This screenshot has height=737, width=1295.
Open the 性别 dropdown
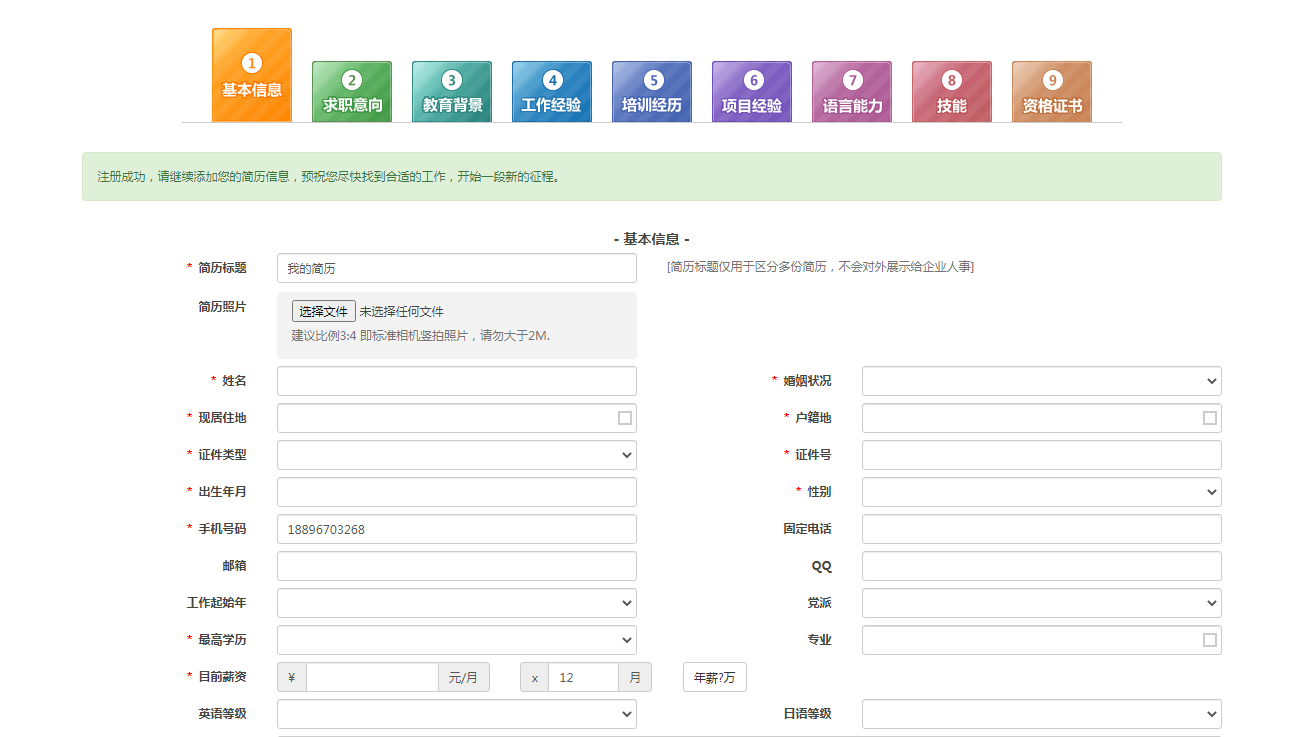click(x=1042, y=492)
